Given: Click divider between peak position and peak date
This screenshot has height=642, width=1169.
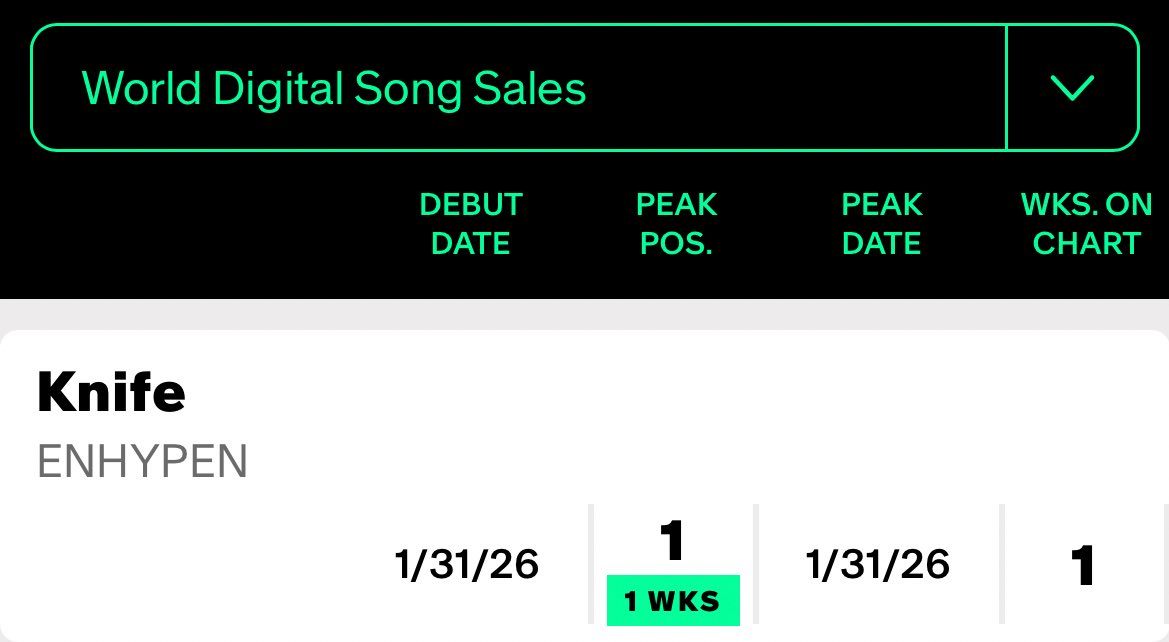Looking at the screenshot, I should (x=756, y=566).
